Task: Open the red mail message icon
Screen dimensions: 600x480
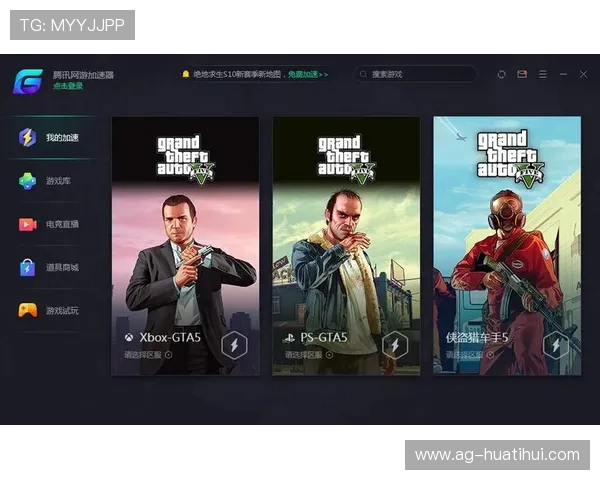Action: coord(522,74)
